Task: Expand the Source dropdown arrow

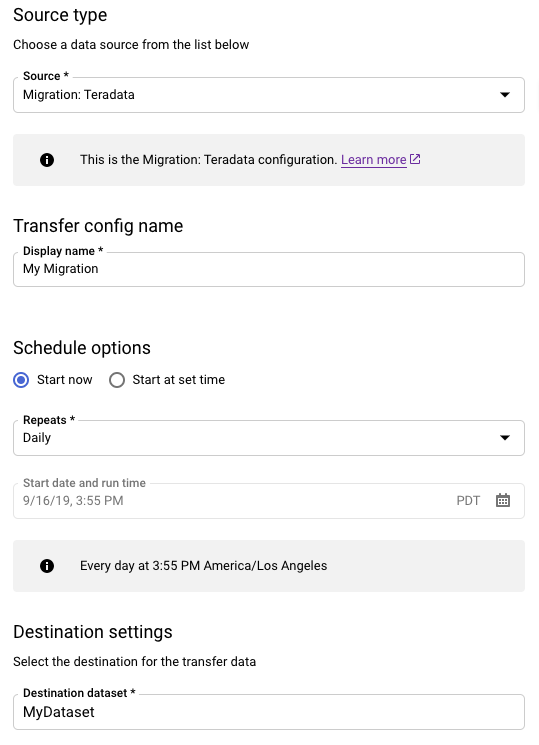Action: click(505, 95)
